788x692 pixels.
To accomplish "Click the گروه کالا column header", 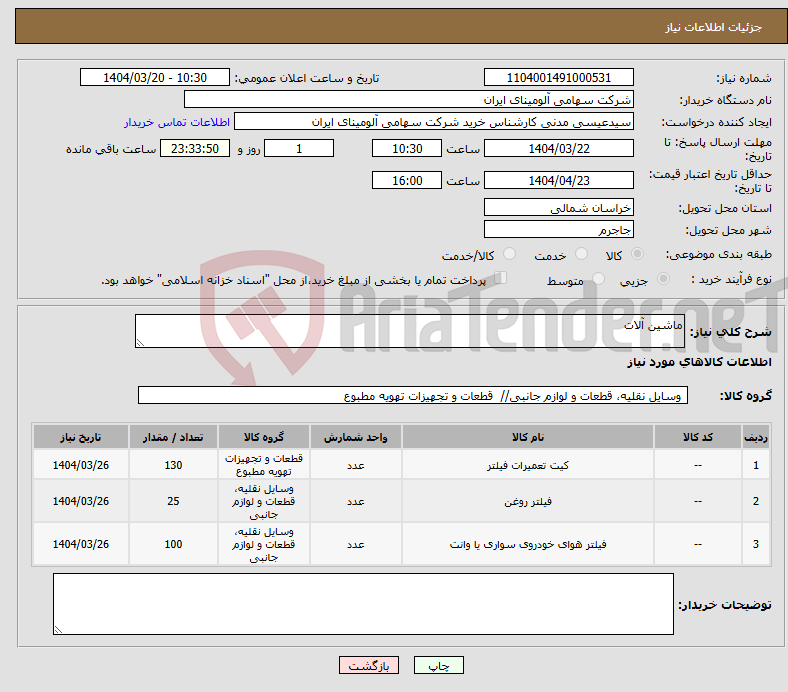I will pos(264,437).
